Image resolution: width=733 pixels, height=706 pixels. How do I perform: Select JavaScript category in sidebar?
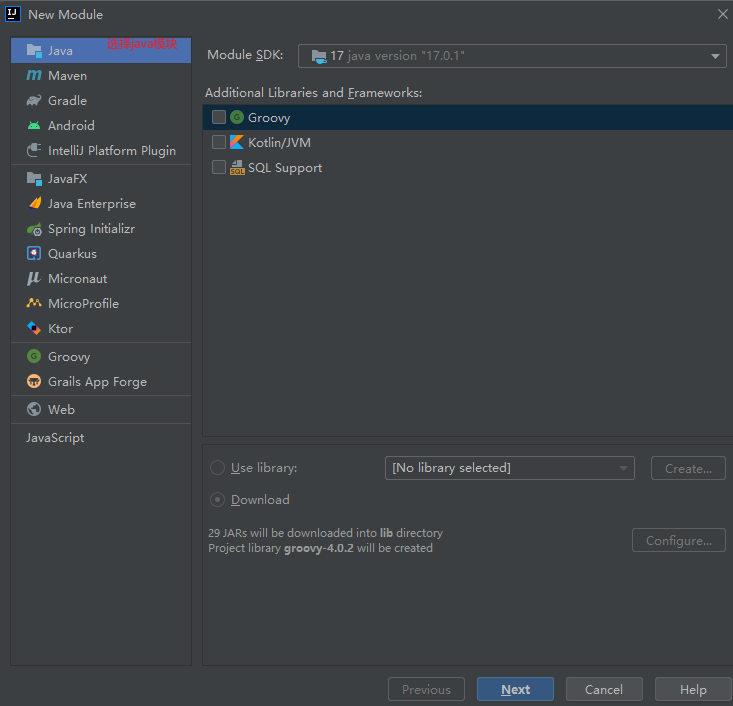pyautogui.click(x=101, y=438)
